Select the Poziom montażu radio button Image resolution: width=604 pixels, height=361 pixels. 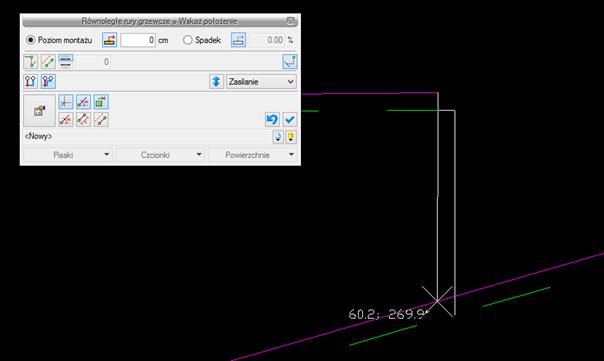point(30,40)
